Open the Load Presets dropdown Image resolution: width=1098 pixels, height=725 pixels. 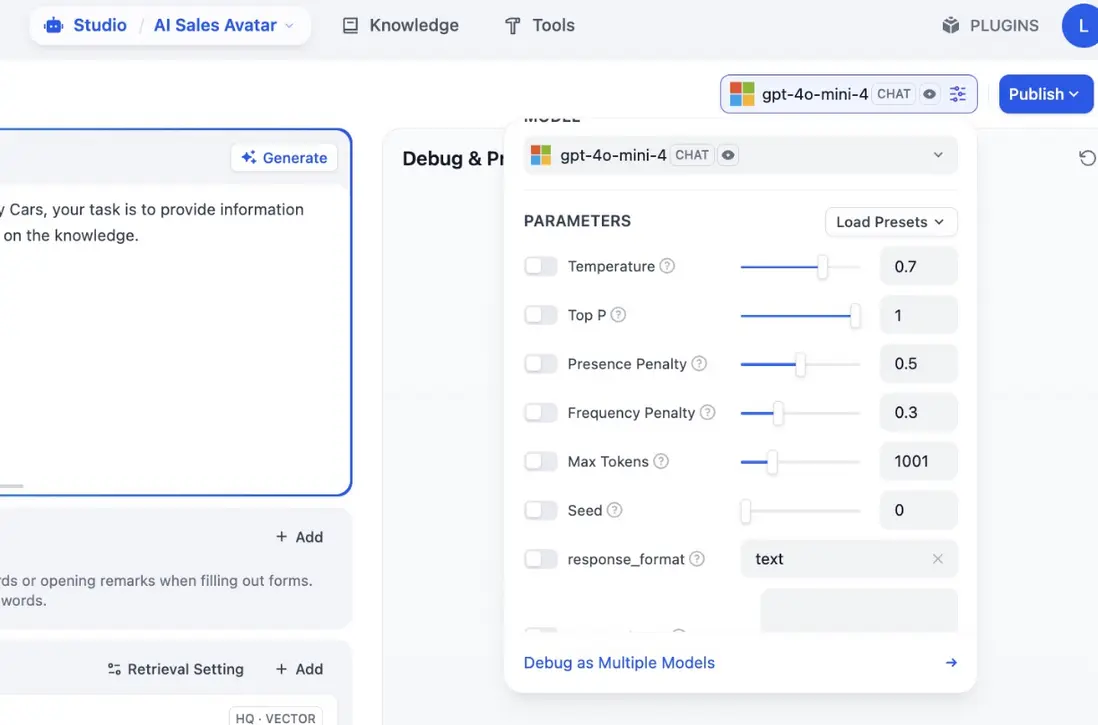(x=891, y=222)
